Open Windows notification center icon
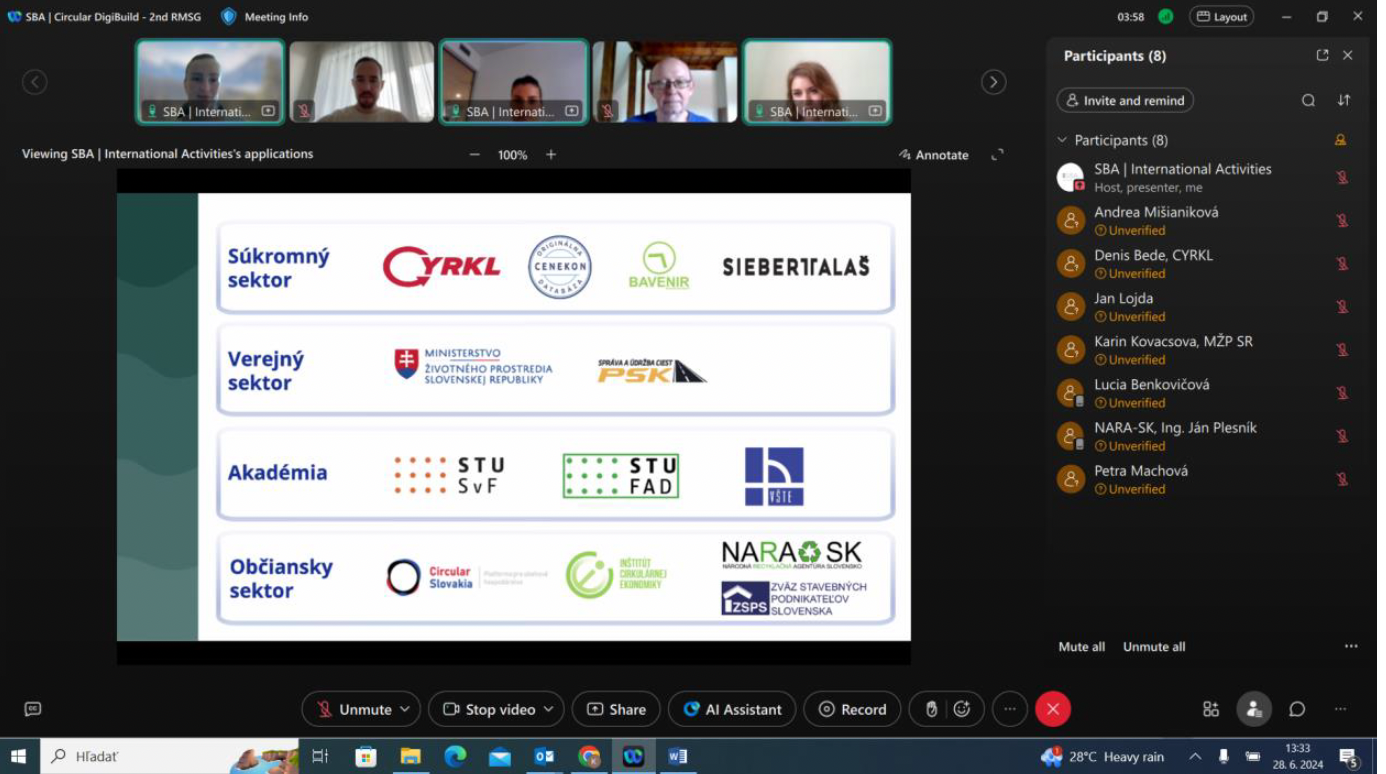Image resolution: width=1386 pixels, height=774 pixels. pyautogui.click(x=1349, y=757)
